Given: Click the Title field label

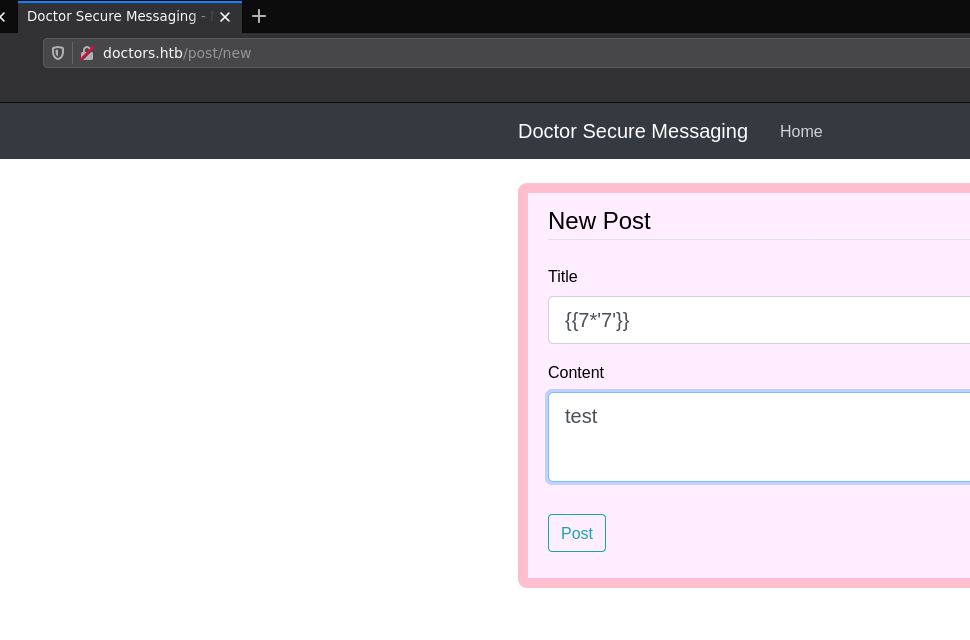Looking at the screenshot, I should [562, 277].
